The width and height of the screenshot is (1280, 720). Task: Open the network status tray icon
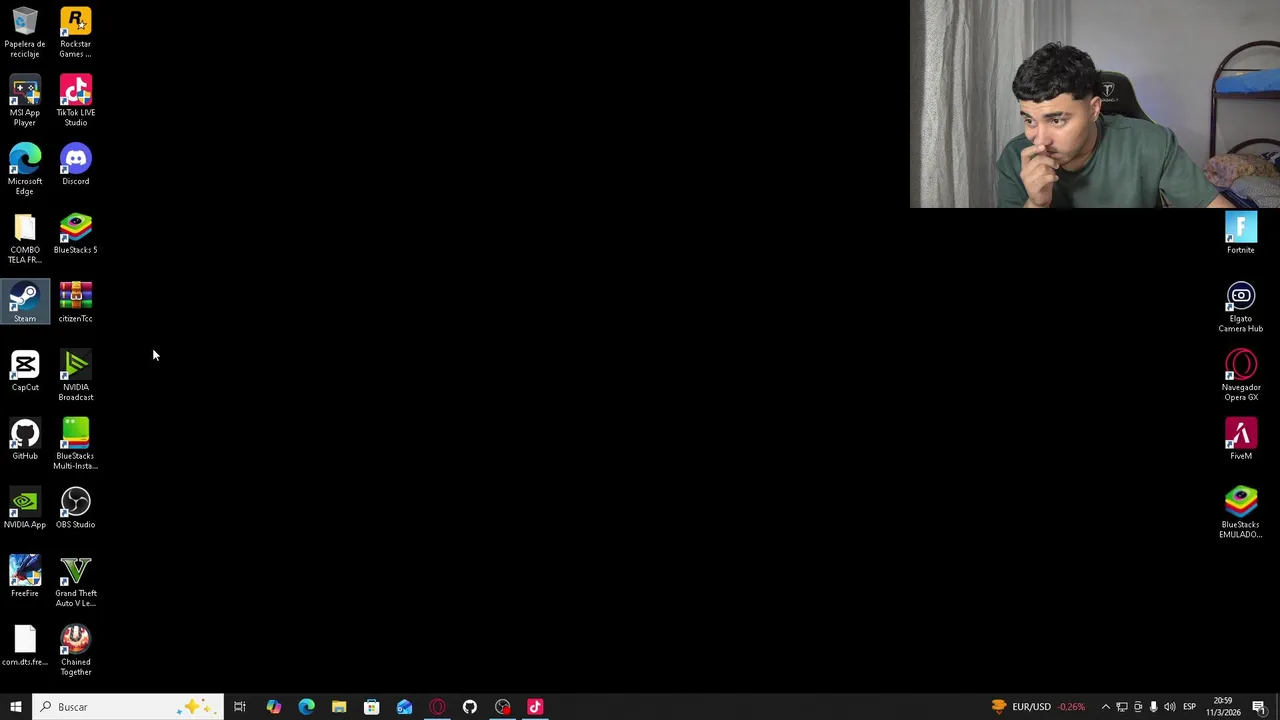click(x=1121, y=707)
